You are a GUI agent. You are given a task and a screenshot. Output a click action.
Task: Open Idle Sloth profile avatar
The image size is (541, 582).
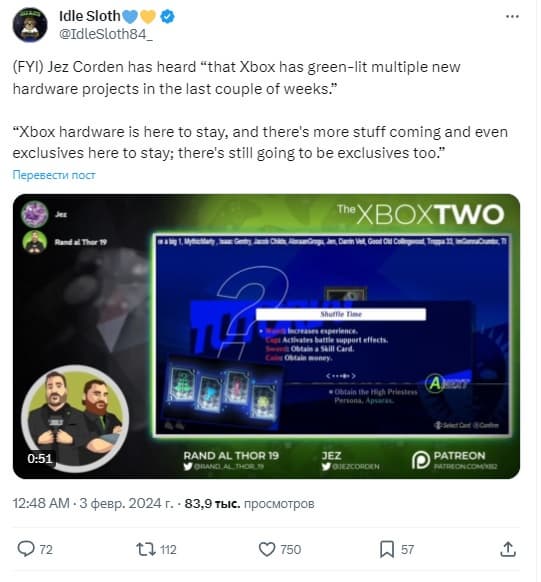30,24
